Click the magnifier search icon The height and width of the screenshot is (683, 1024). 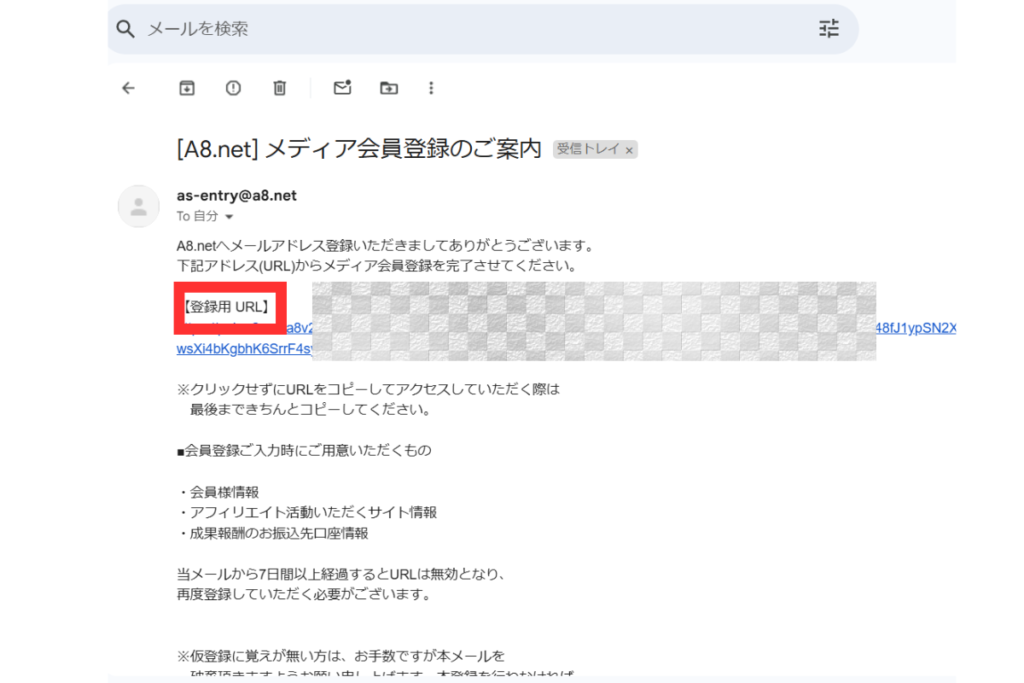pyautogui.click(x=126, y=29)
